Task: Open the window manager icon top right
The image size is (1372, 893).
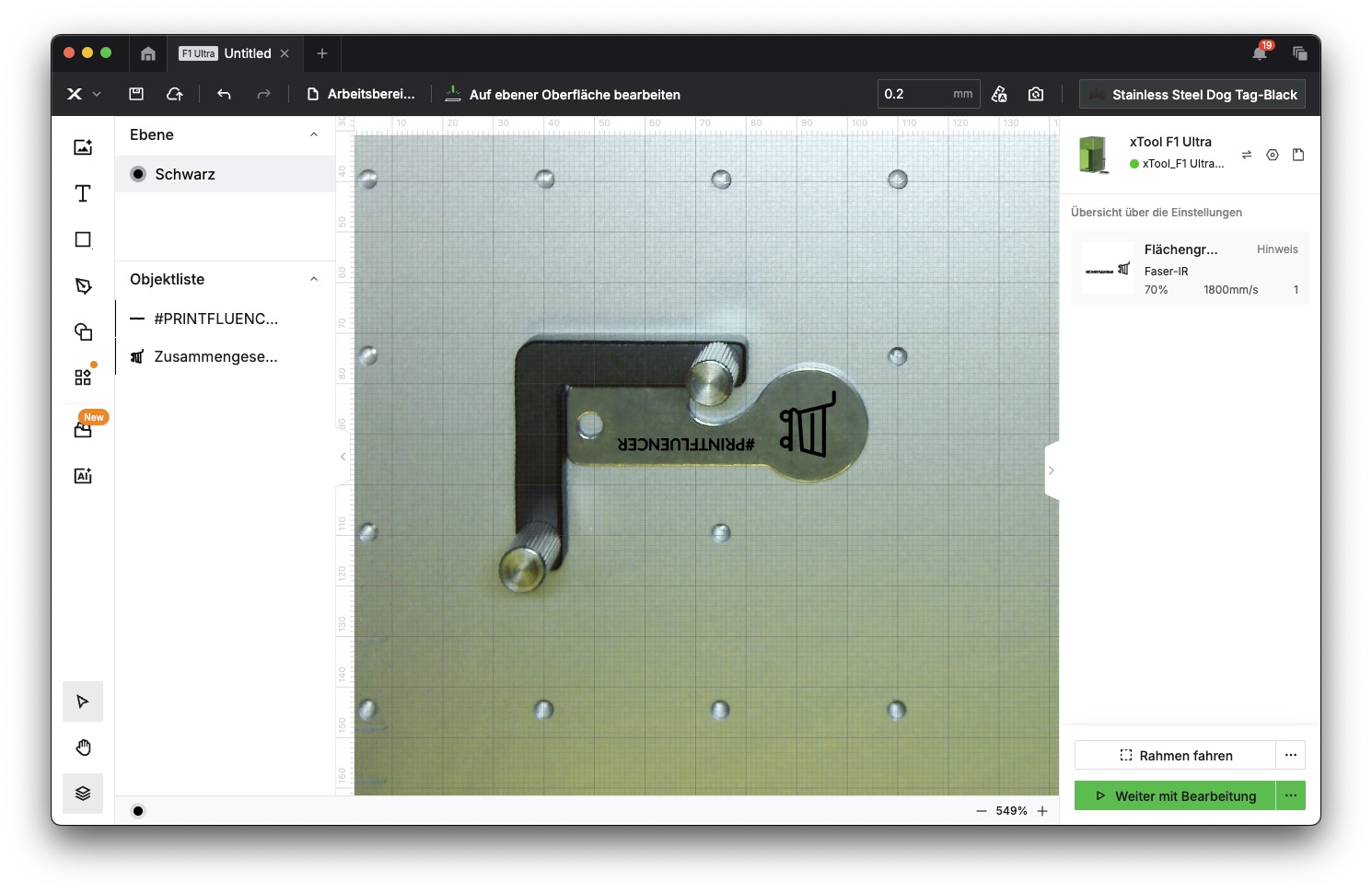Action: [1299, 53]
